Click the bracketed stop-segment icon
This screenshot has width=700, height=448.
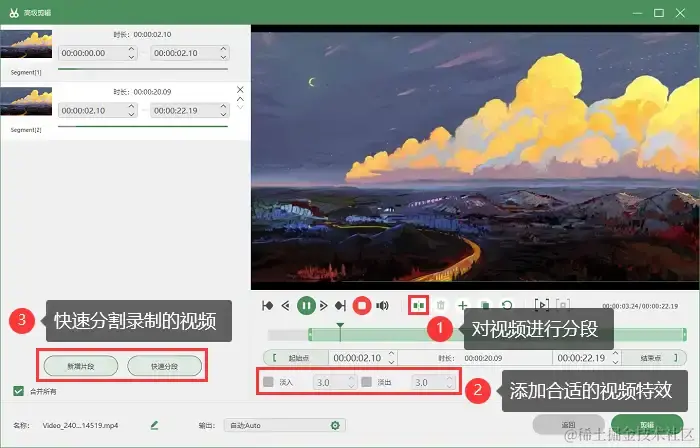point(563,305)
